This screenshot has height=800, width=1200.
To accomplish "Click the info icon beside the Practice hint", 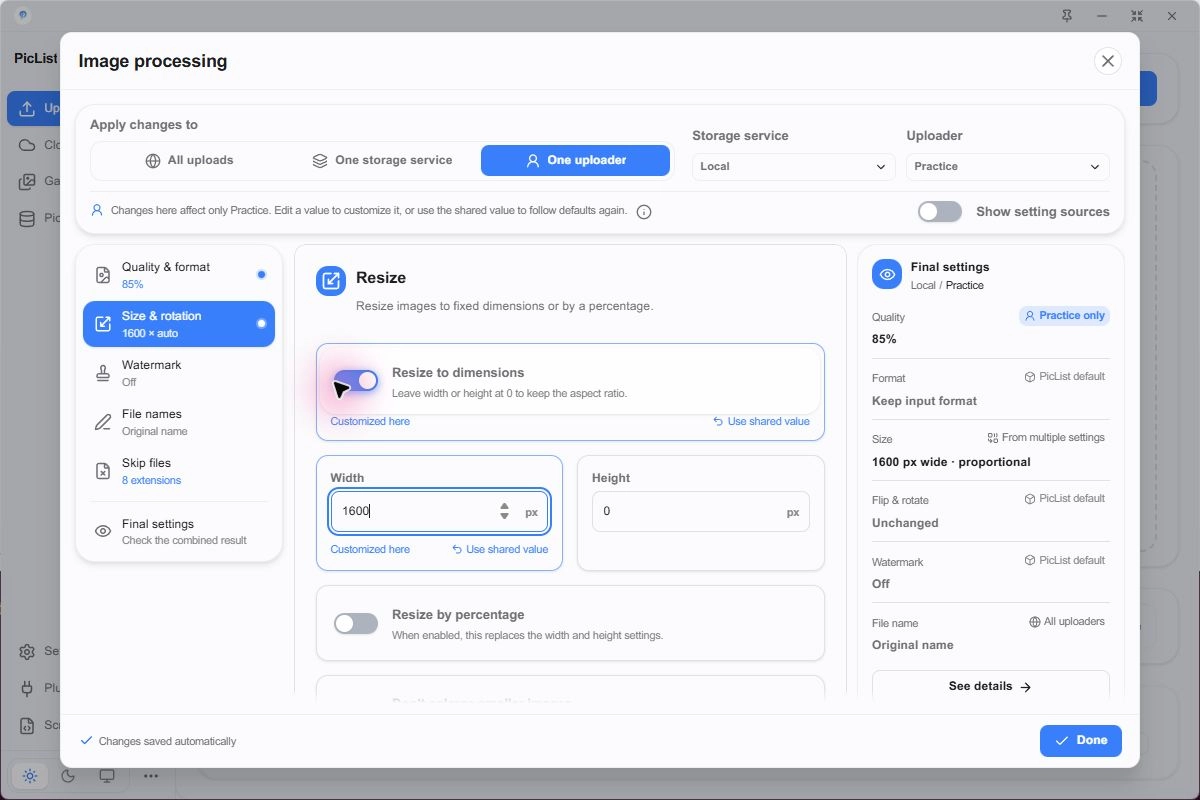I will [644, 212].
